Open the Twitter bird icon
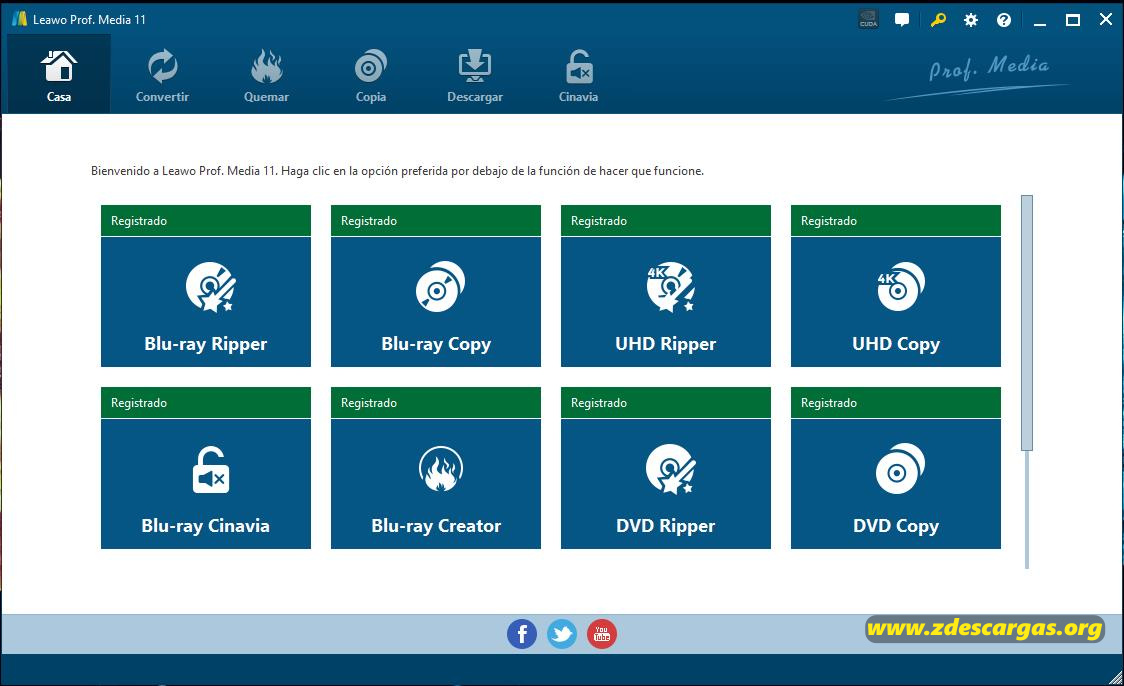The image size is (1124, 686). coord(562,634)
